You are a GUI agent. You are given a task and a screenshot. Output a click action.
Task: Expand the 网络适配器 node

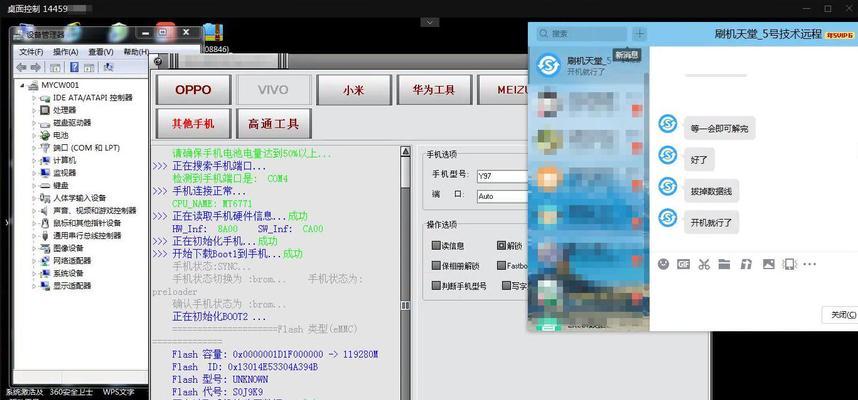coord(34,261)
